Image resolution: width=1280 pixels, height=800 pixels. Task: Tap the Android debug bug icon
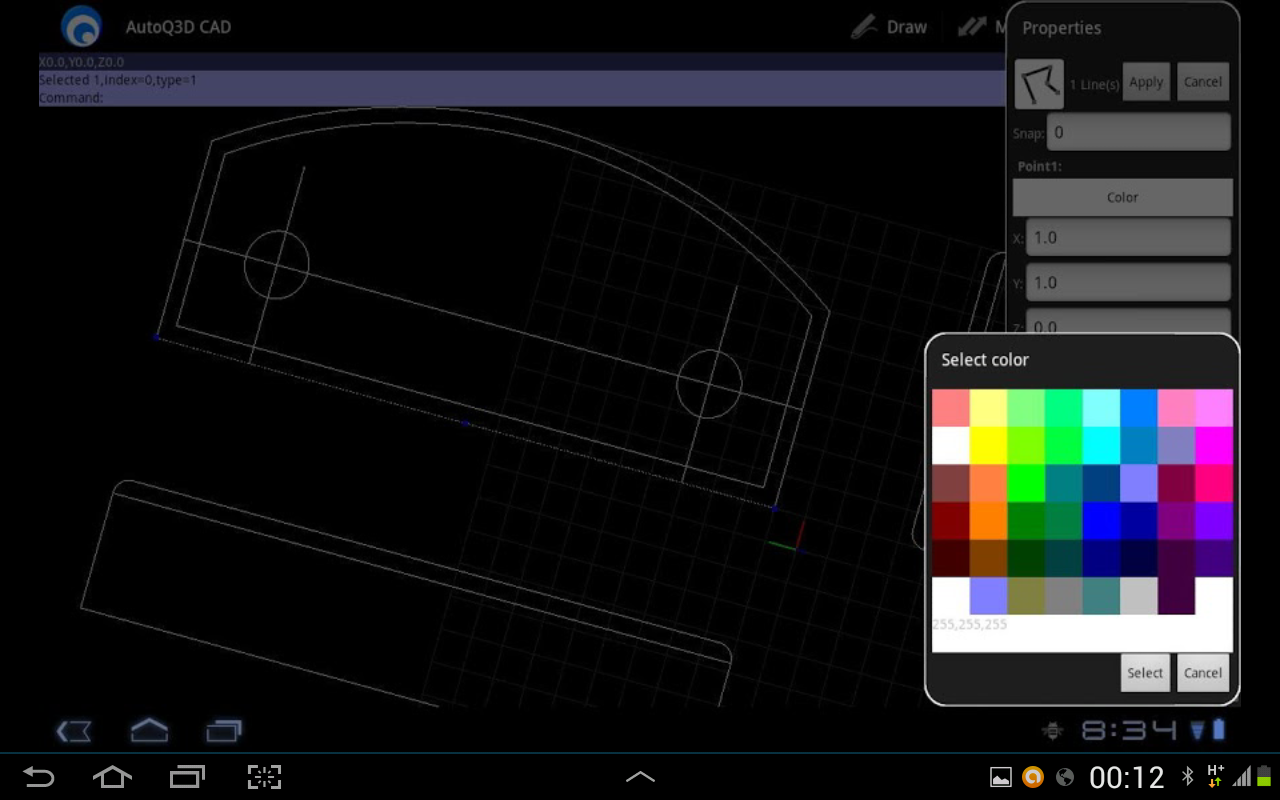coord(1052,732)
